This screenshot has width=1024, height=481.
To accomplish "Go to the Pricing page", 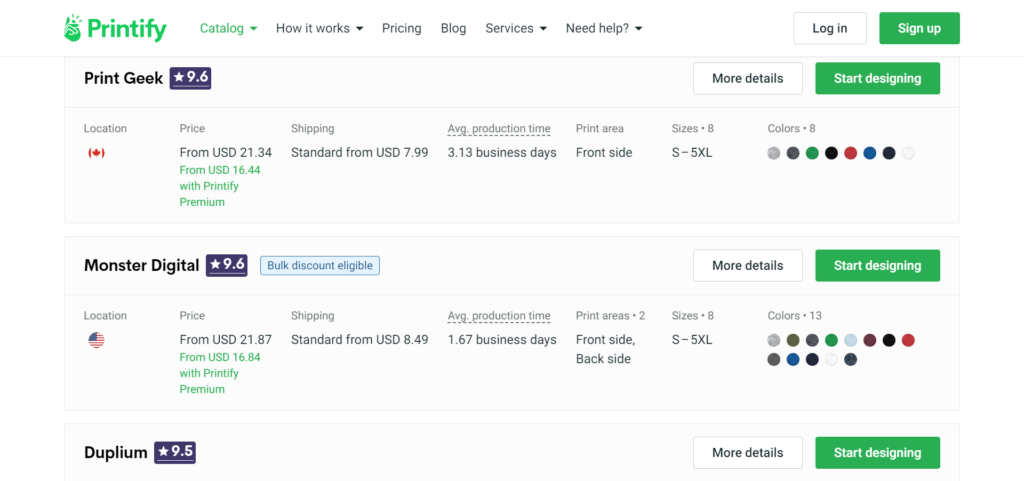I will point(402,28).
